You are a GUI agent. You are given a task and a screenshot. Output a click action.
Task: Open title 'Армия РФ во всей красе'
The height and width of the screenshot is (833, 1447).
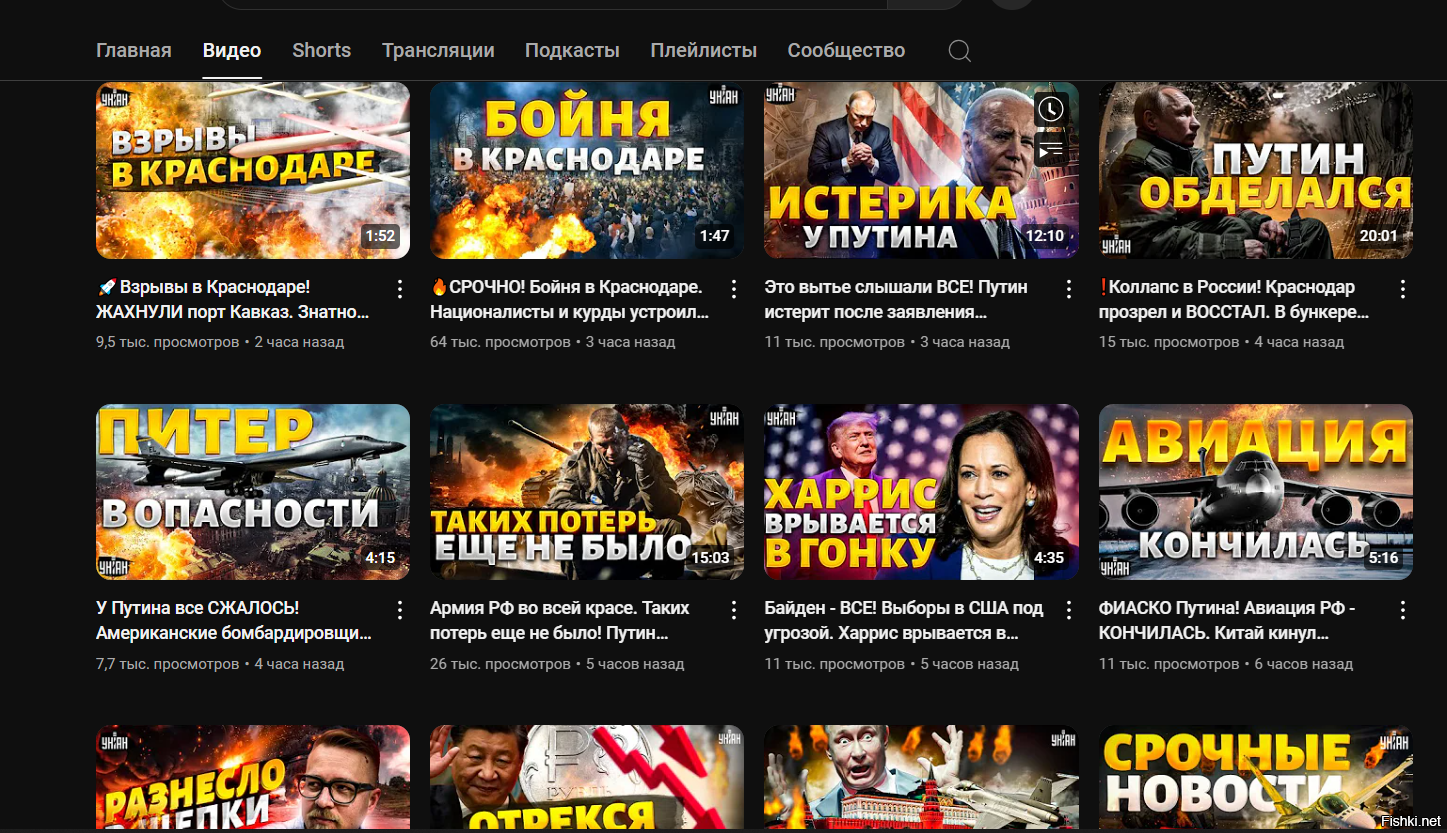pyautogui.click(x=560, y=621)
